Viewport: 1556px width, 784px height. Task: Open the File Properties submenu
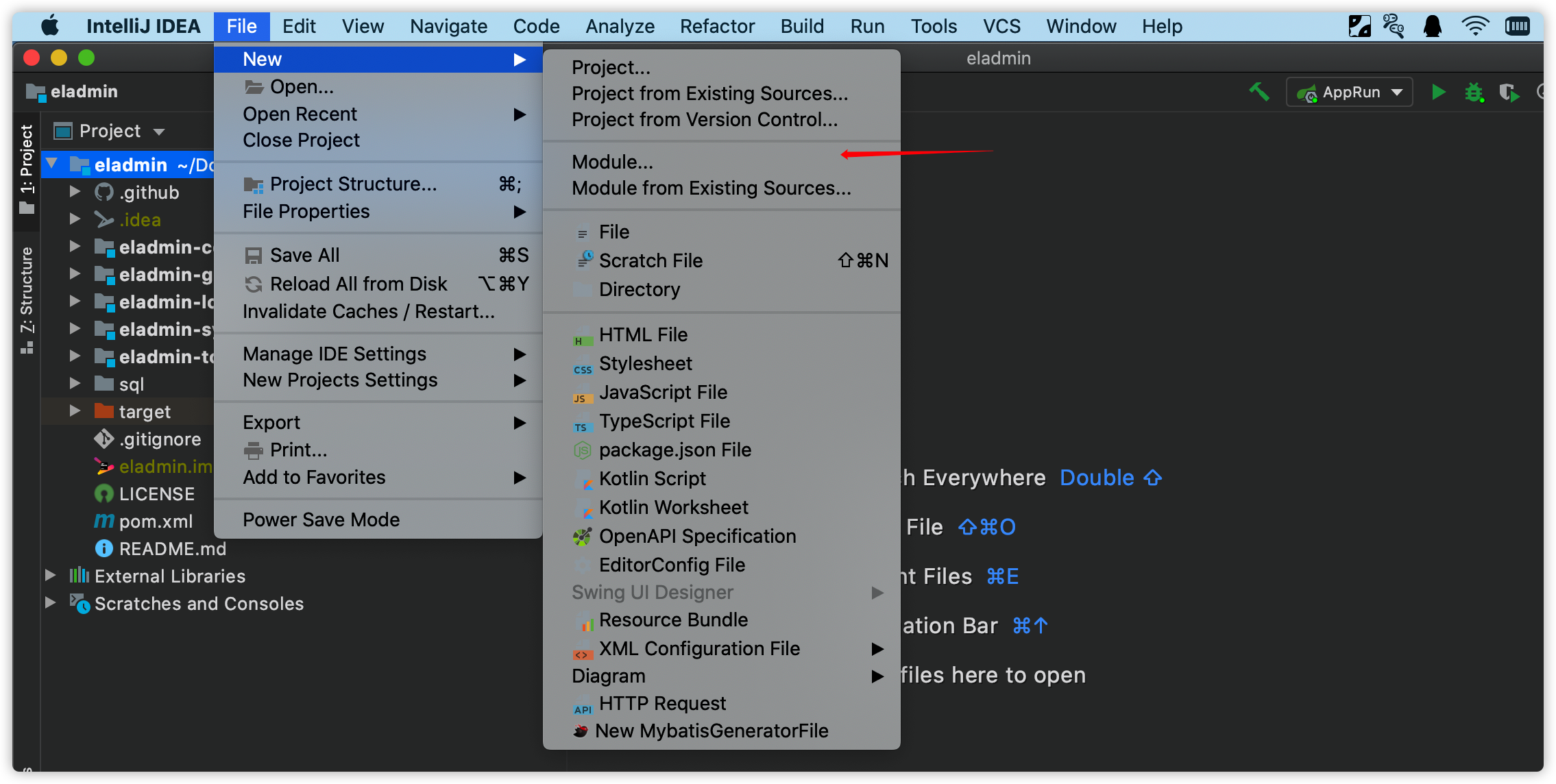pos(378,211)
